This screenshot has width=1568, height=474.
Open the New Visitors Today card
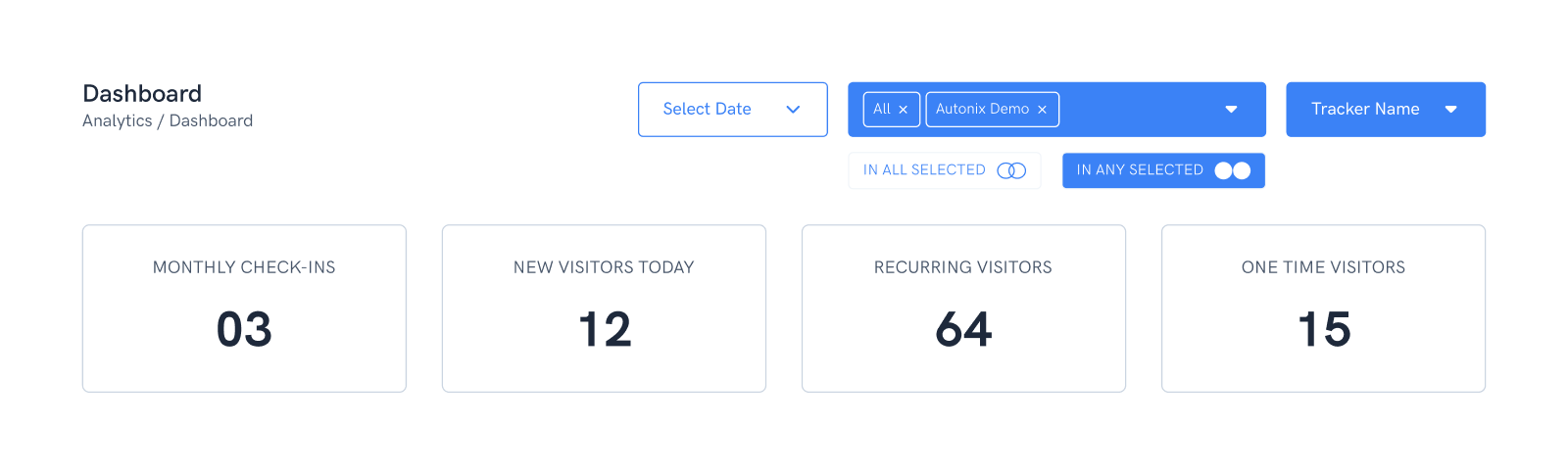coord(604,308)
